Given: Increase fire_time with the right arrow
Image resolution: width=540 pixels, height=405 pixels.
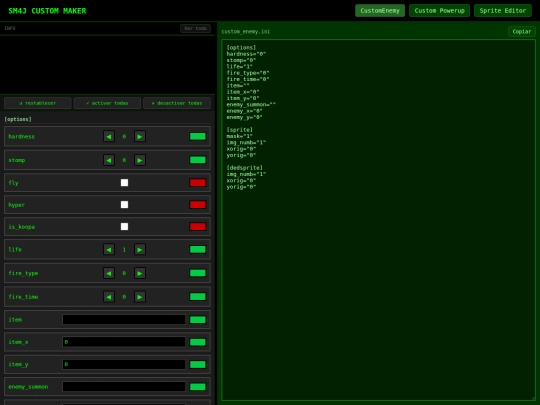Looking at the screenshot, I should coord(139,297).
